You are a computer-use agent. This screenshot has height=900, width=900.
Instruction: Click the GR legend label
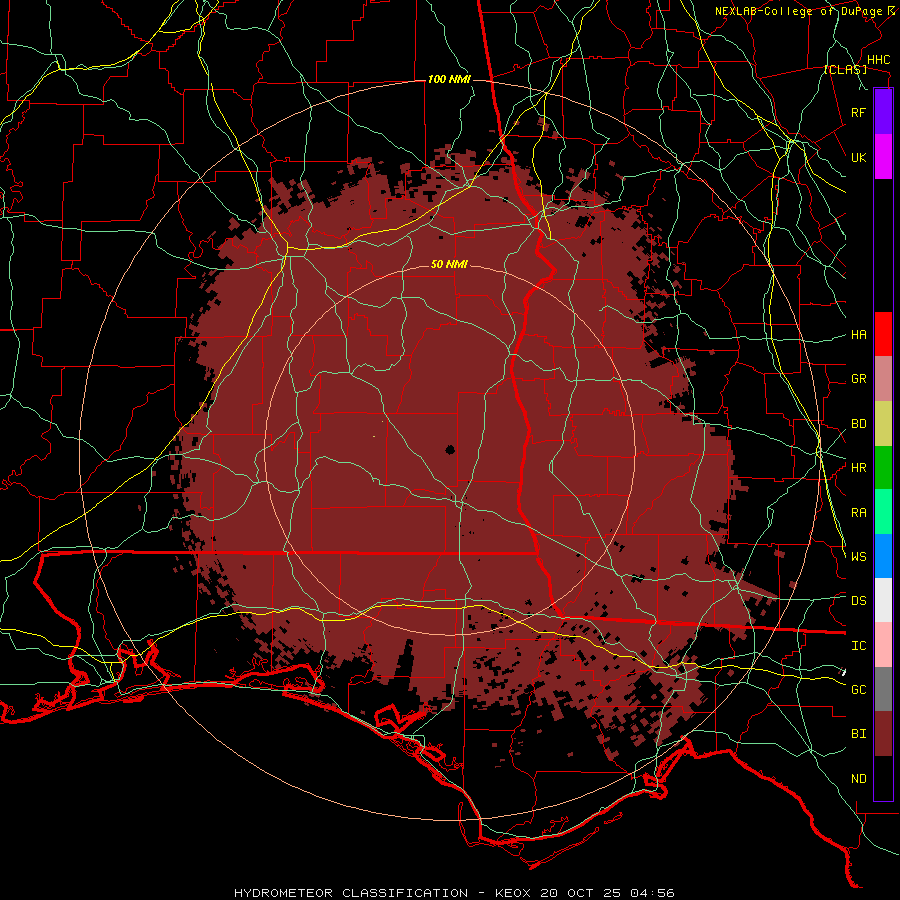[858, 379]
